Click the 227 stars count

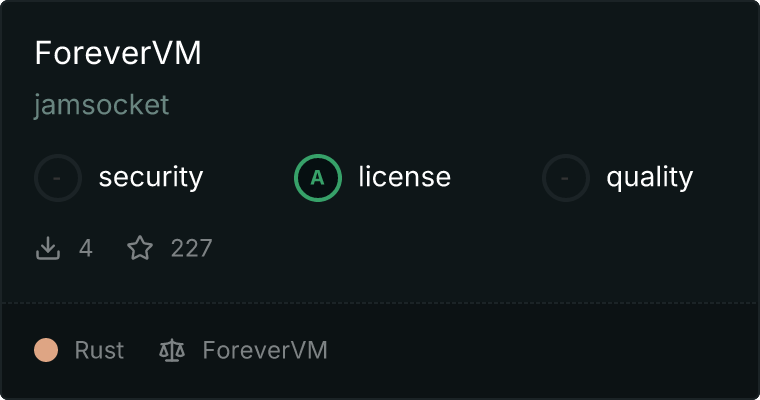point(191,248)
